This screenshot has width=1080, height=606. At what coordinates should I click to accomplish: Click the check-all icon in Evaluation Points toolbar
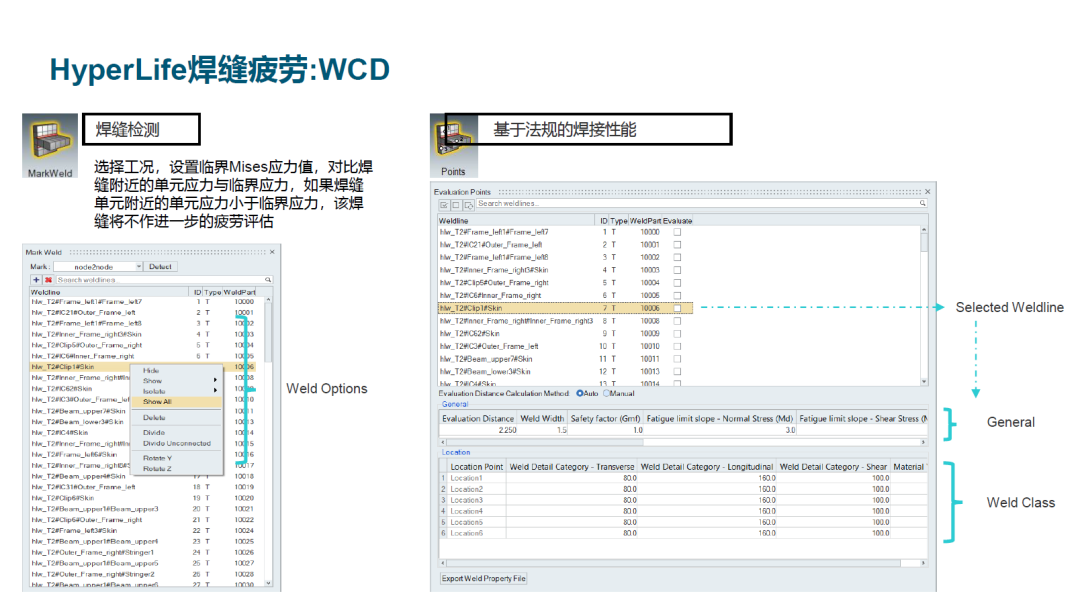coord(444,204)
